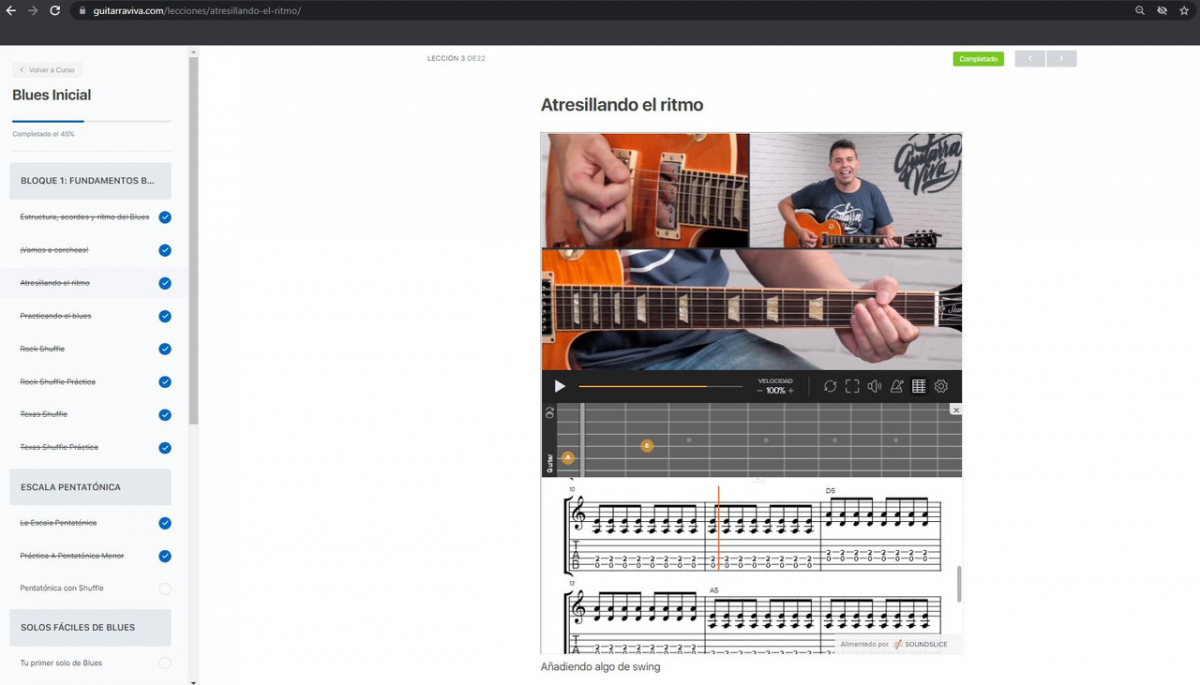The height and width of the screenshot is (685, 1200).
Task: Collapse Bloque 1: Fundamentos section
Action: tap(90, 181)
